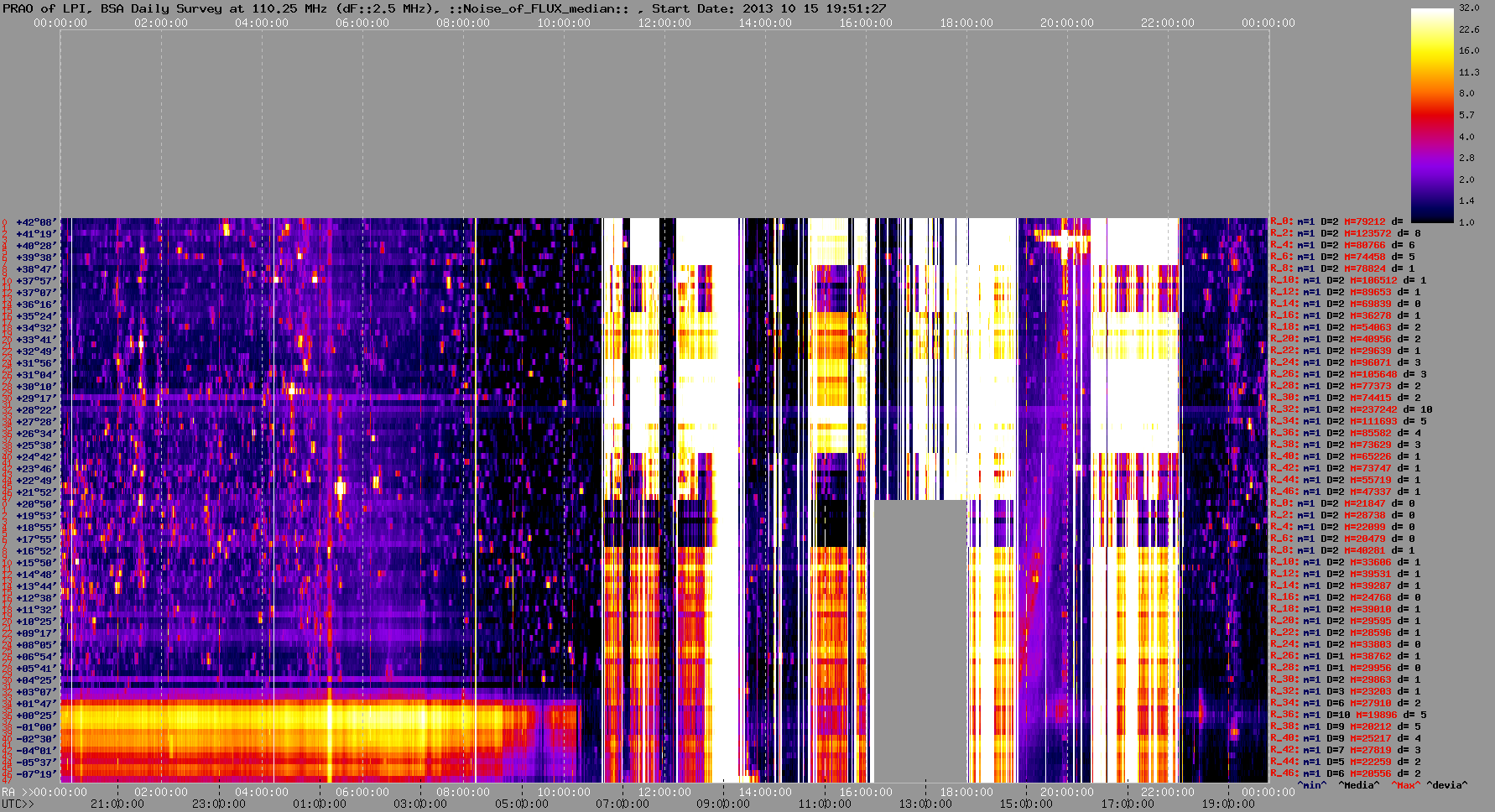Click the color scale gradient bar
This screenshot has width=1495, height=812.
coord(1432,116)
